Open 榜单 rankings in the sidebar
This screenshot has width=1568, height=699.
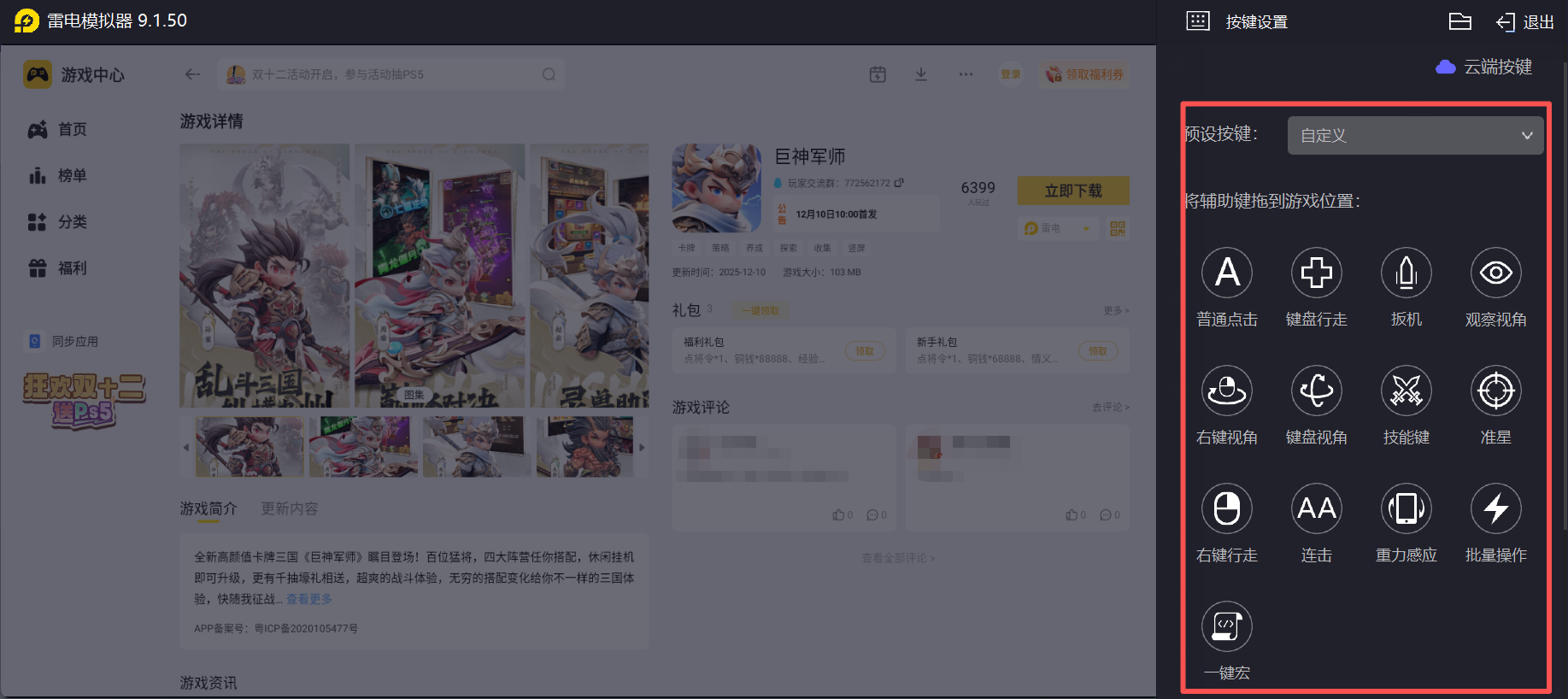[58, 175]
